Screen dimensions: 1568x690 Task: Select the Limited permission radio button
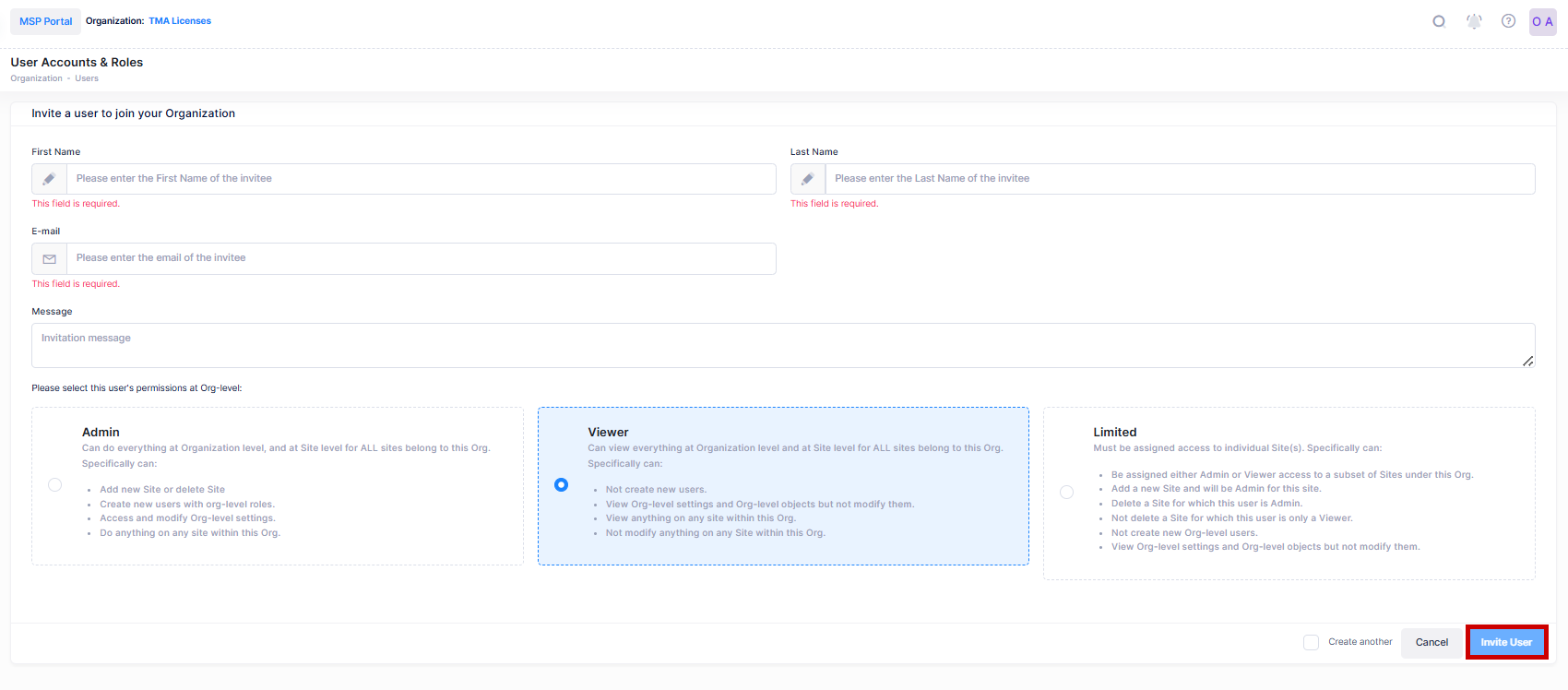1066,493
